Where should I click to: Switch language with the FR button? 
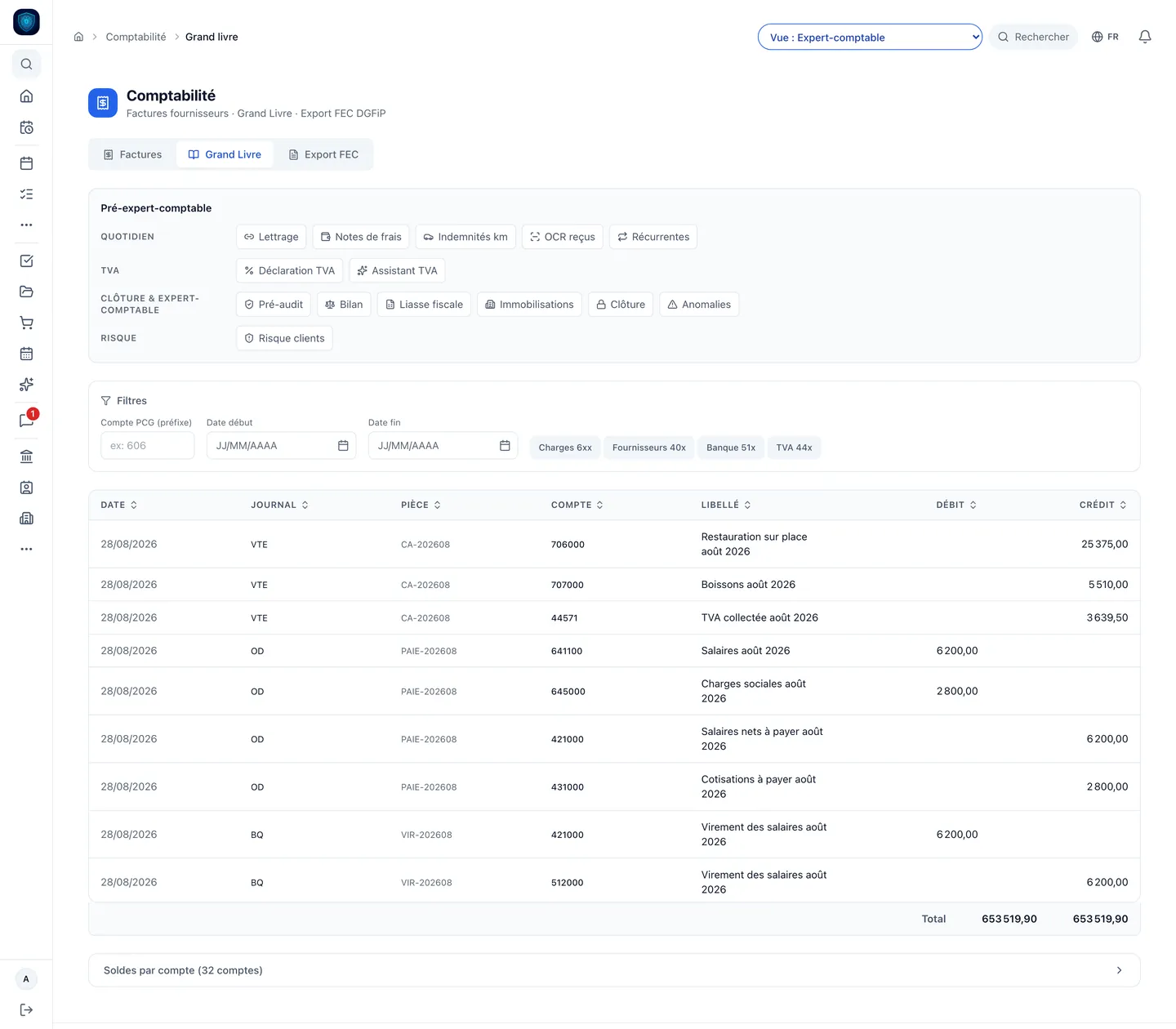1105,37
